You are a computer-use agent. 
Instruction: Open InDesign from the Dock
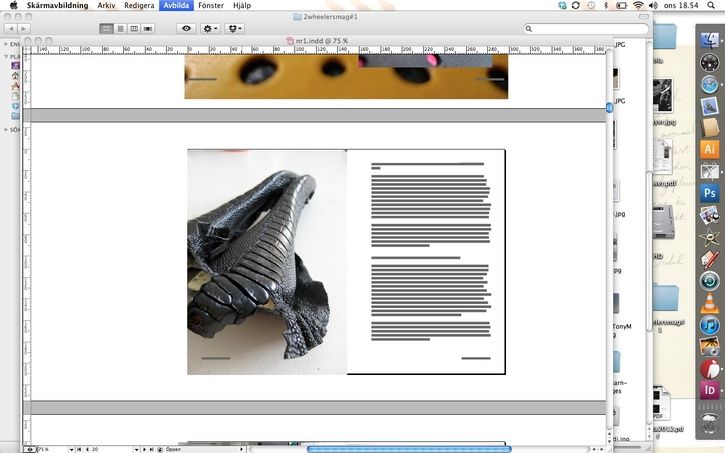pos(710,390)
